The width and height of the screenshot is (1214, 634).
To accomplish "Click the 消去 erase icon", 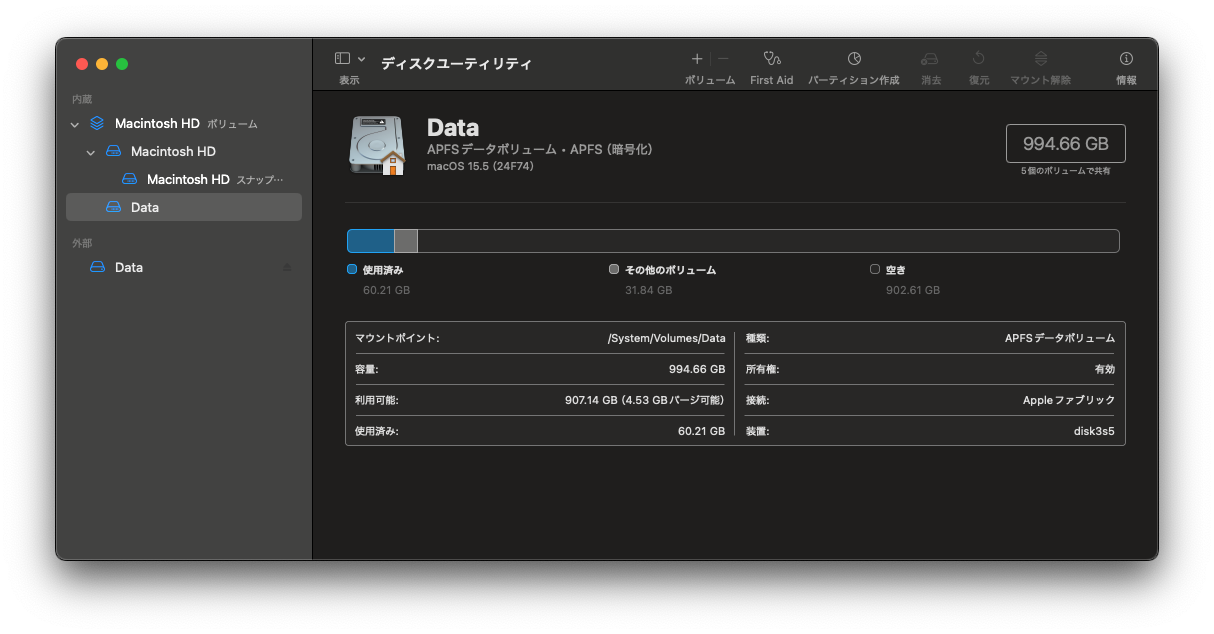I will pyautogui.click(x=930, y=59).
